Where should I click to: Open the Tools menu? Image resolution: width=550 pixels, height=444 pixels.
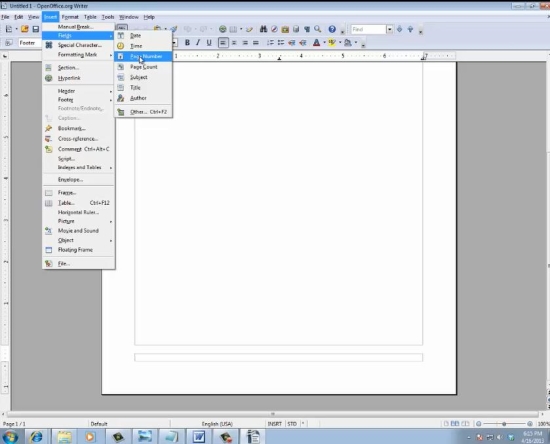[108, 17]
